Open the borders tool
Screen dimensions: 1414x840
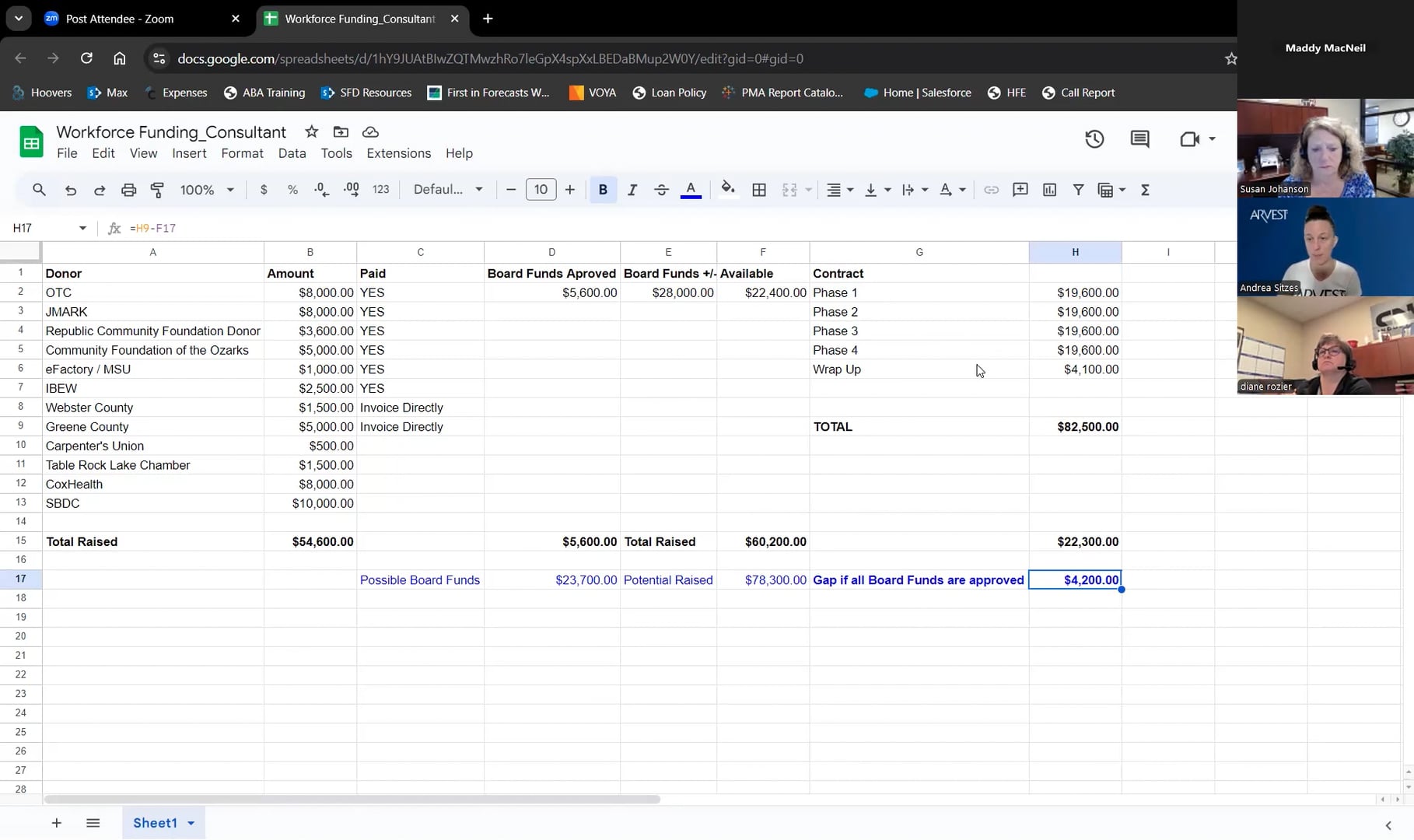(759, 190)
